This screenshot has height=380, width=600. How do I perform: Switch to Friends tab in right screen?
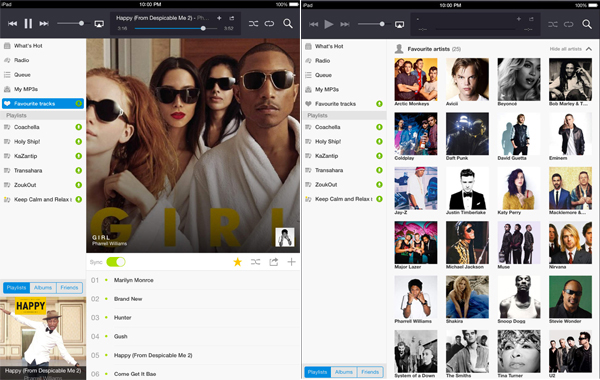370,372
